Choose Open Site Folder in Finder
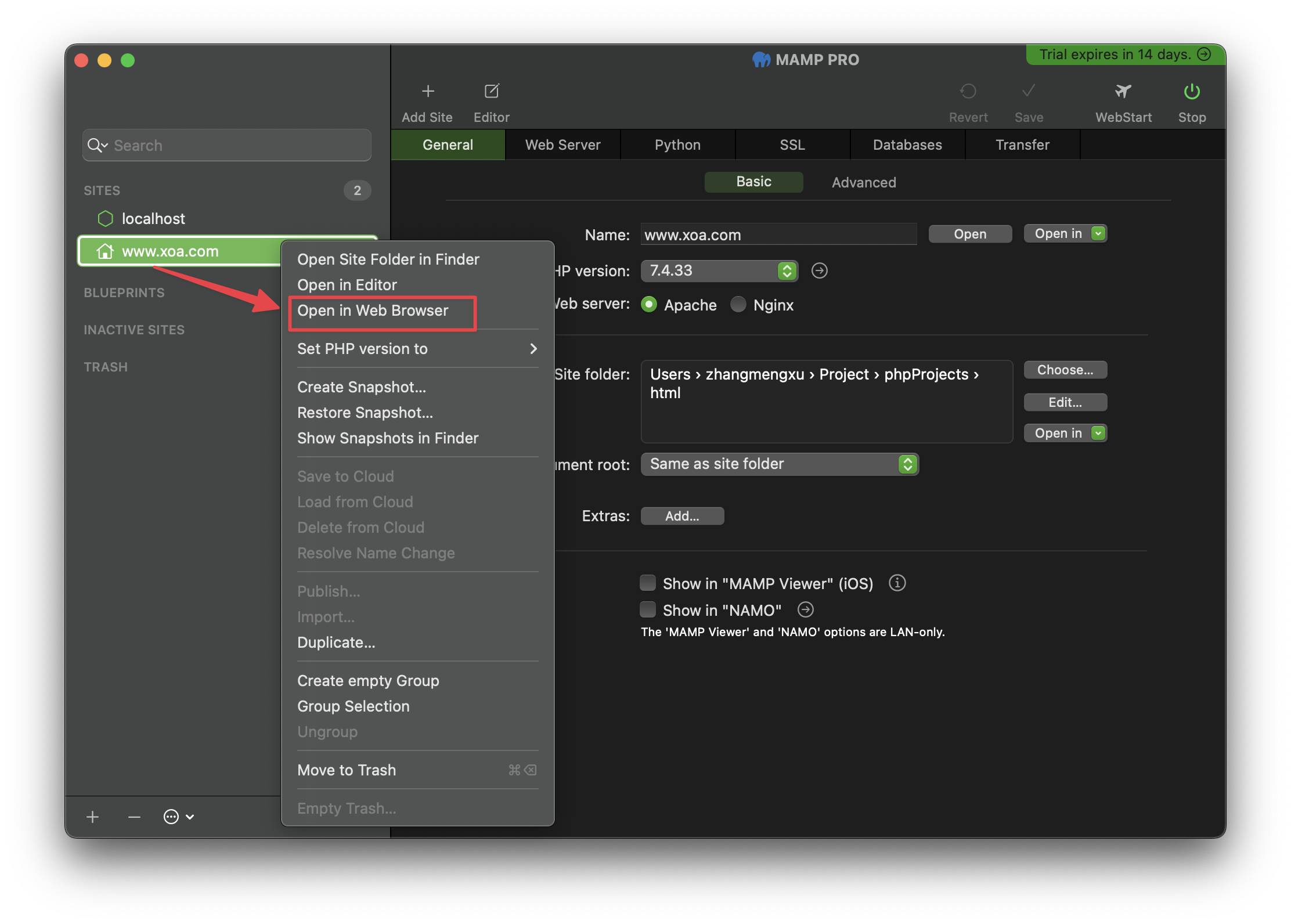The height and width of the screenshot is (924, 1291). tap(417, 259)
